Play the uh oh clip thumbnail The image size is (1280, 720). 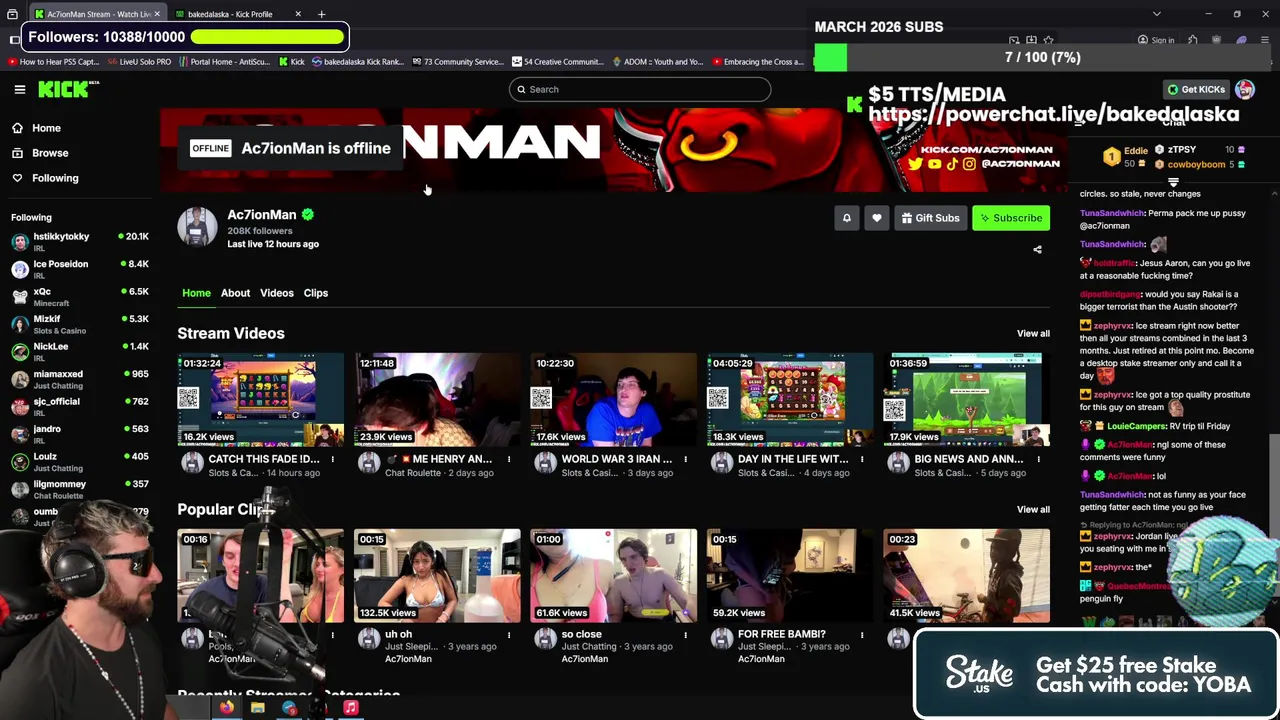click(x=437, y=575)
